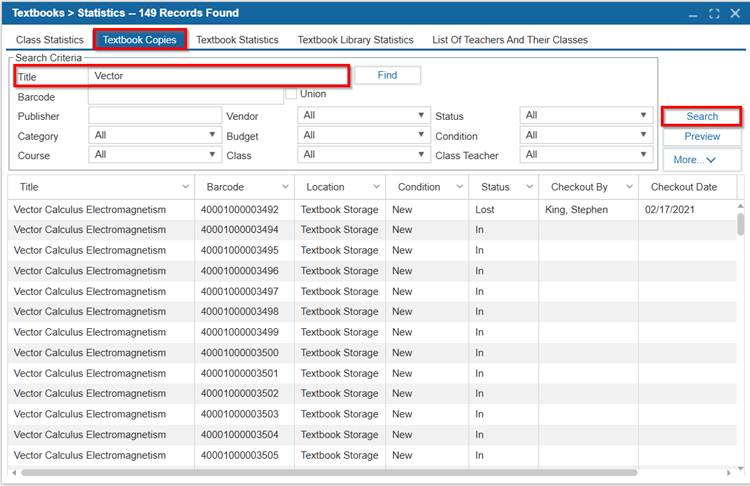Click the Barcode input field
750x486 pixels.
[x=186, y=97]
